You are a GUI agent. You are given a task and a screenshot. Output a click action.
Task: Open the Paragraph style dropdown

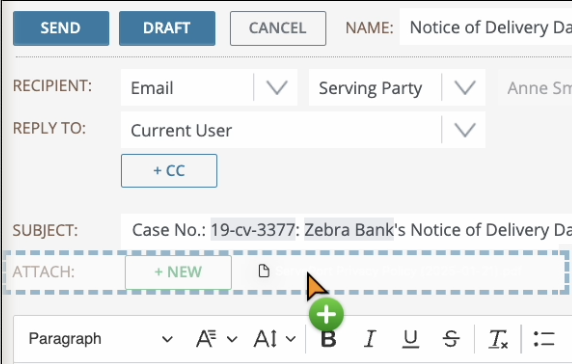(x=100, y=339)
